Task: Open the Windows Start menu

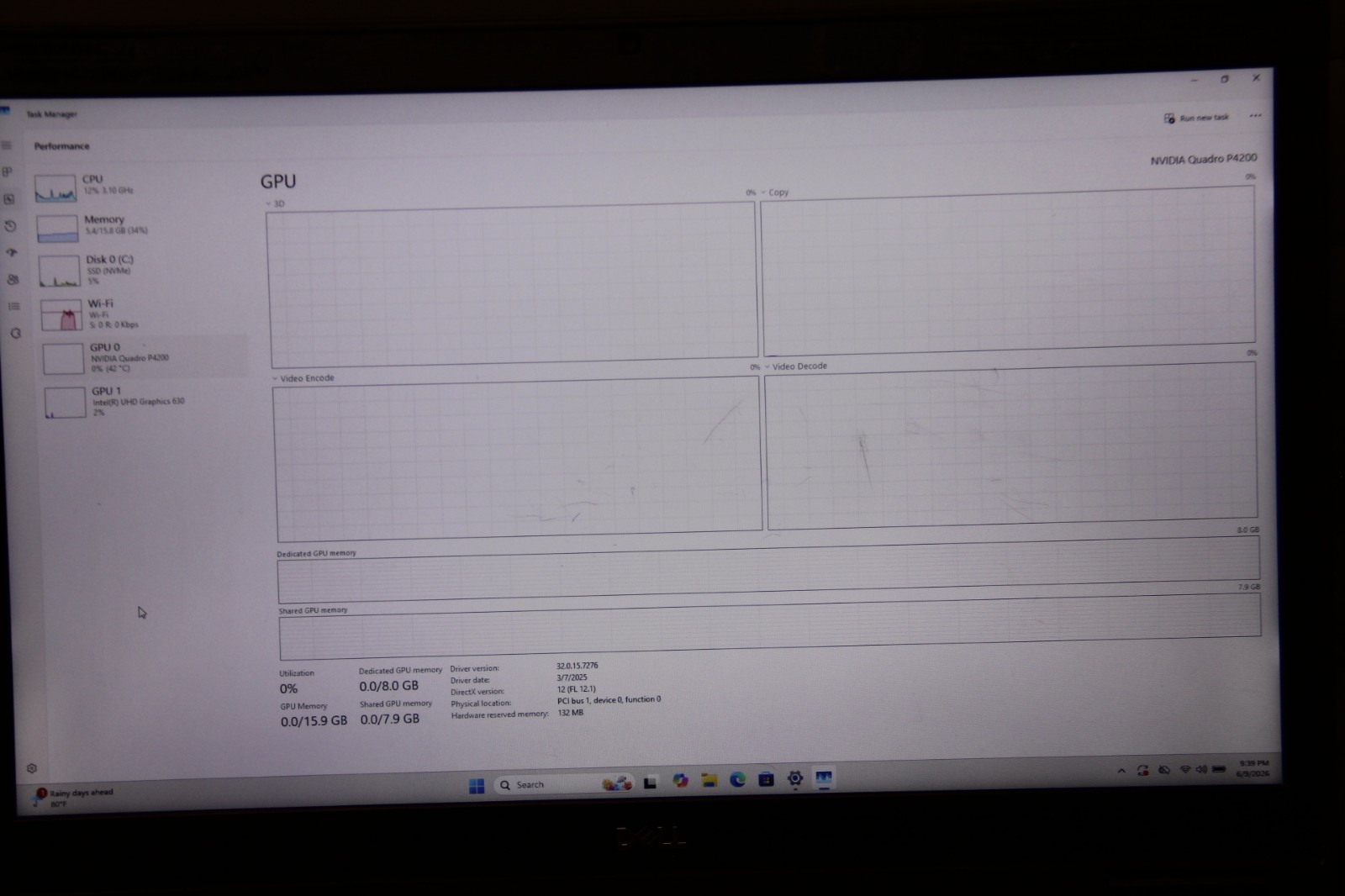Action: [x=477, y=786]
